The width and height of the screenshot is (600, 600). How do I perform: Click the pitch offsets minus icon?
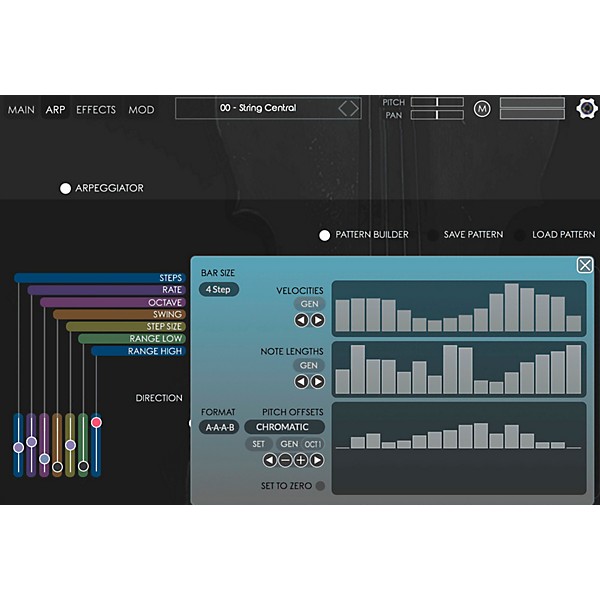285,460
